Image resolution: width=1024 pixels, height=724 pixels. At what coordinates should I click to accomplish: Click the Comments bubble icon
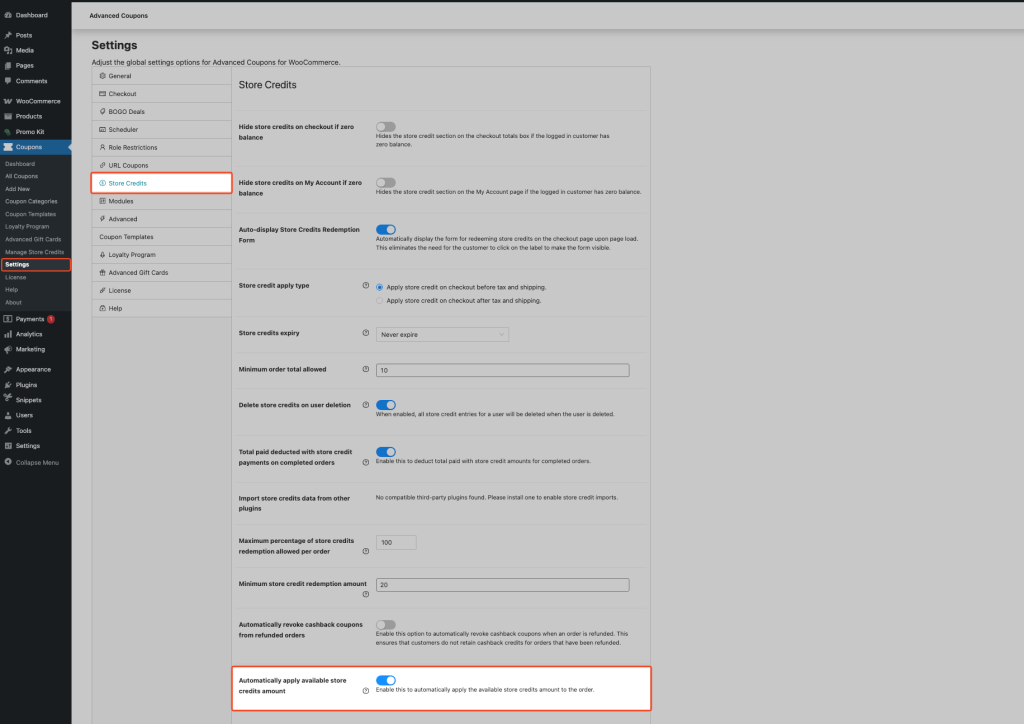pos(8,81)
